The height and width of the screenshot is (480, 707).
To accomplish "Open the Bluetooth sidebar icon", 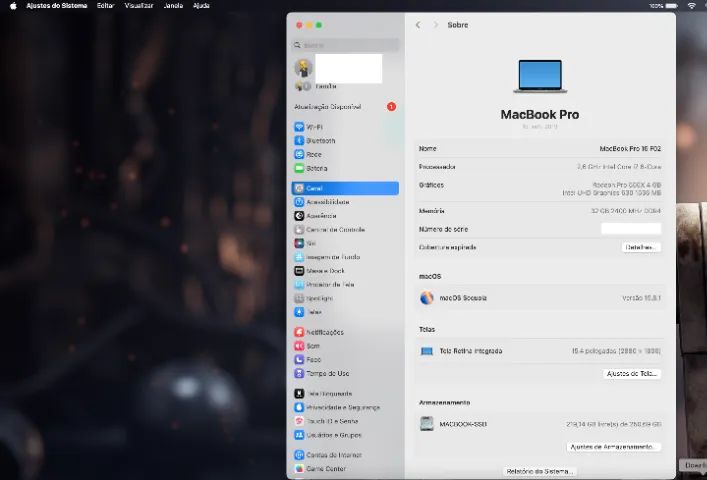I will click(299, 141).
